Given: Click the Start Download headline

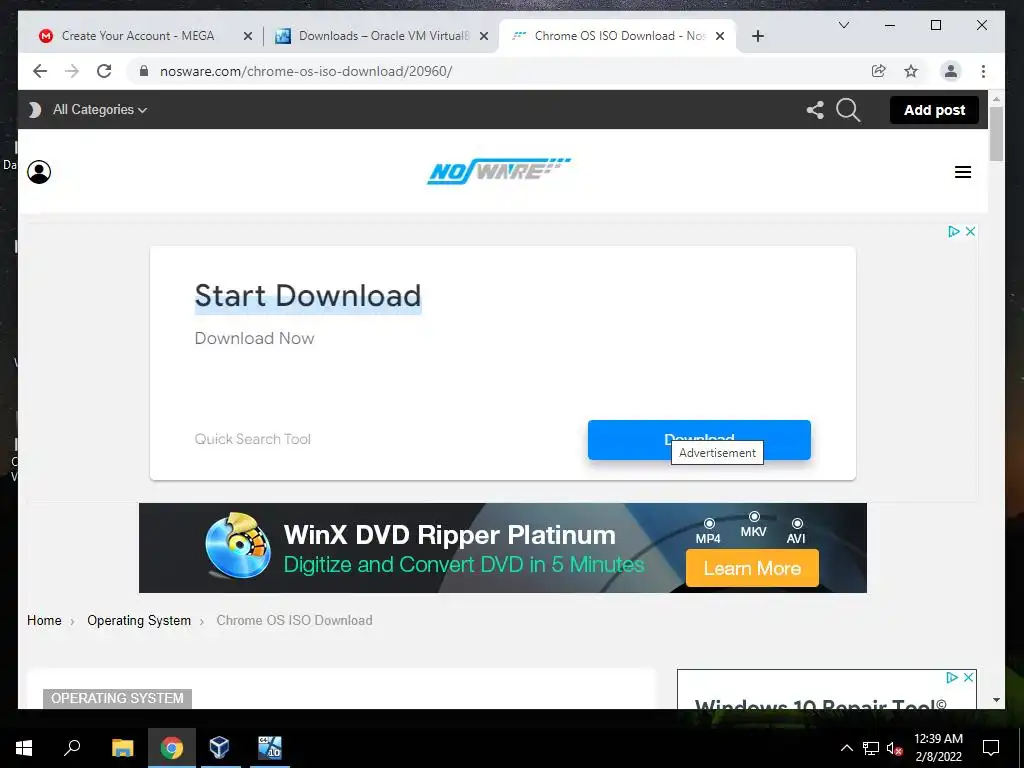Looking at the screenshot, I should 308,296.
